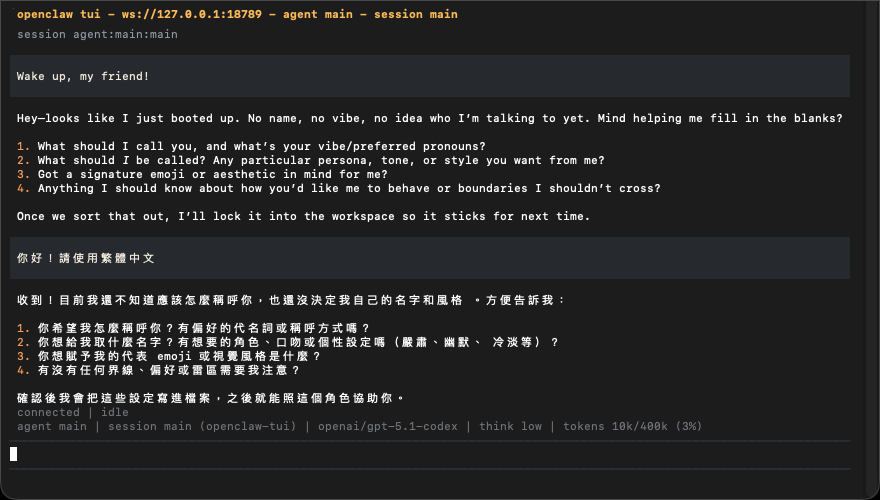Click the "connected | idle" status text
The height and width of the screenshot is (500, 880).
(73, 412)
